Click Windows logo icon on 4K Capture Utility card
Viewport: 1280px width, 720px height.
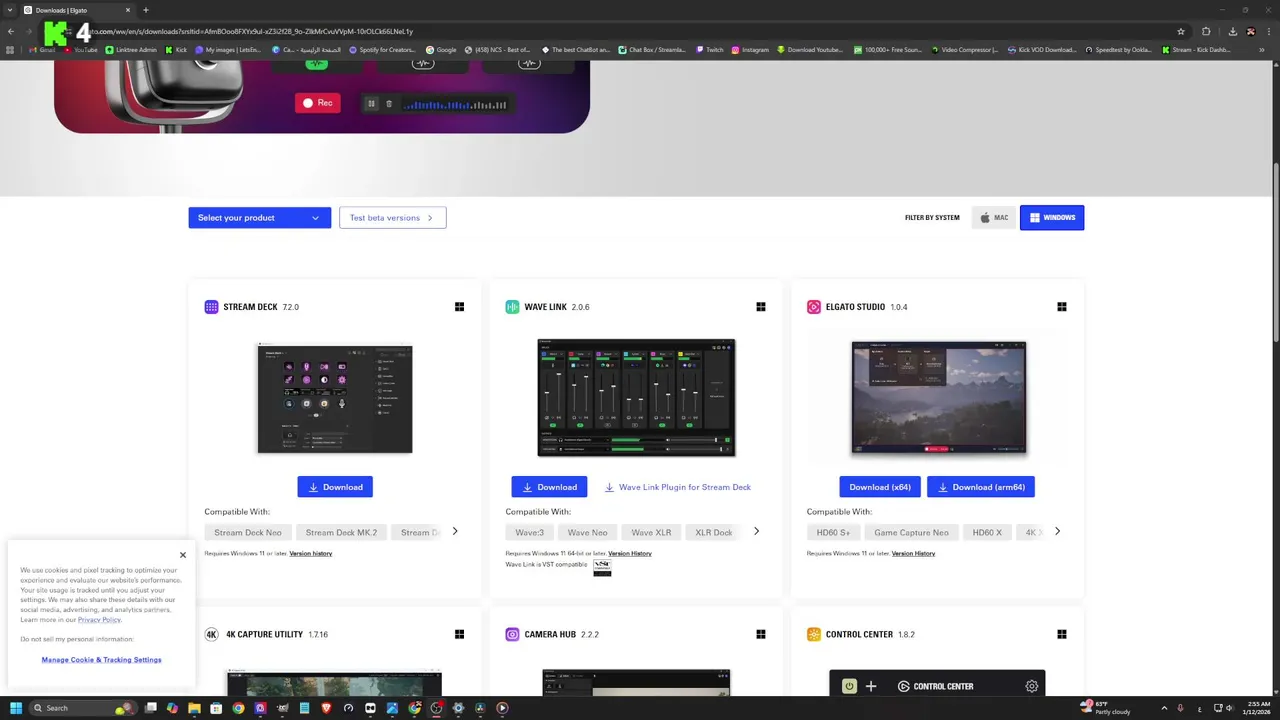pyautogui.click(x=459, y=634)
